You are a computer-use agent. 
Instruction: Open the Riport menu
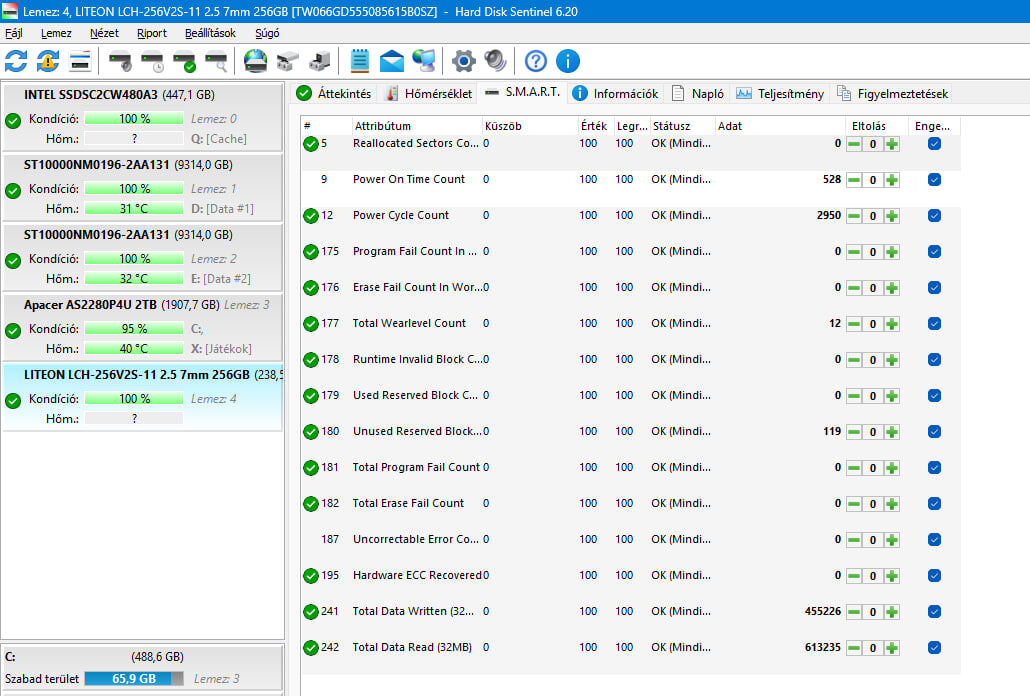click(x=152, y=33)
